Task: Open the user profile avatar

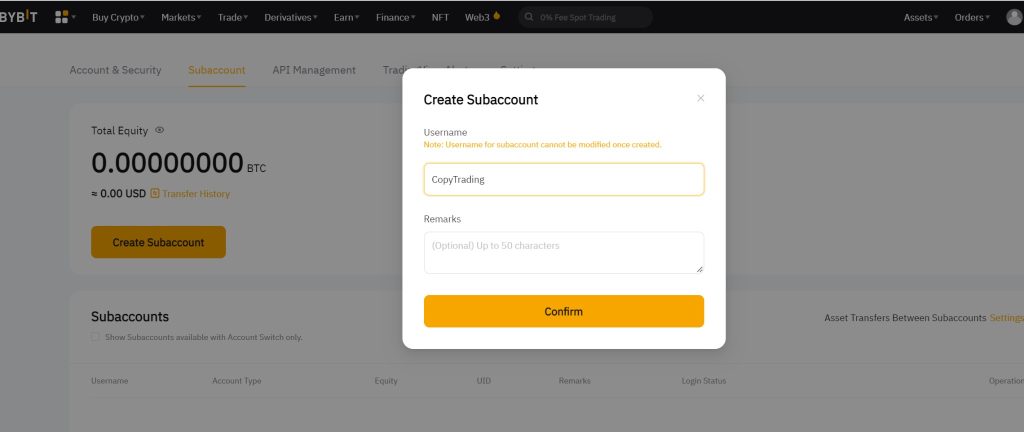Action: [1014, 17]
